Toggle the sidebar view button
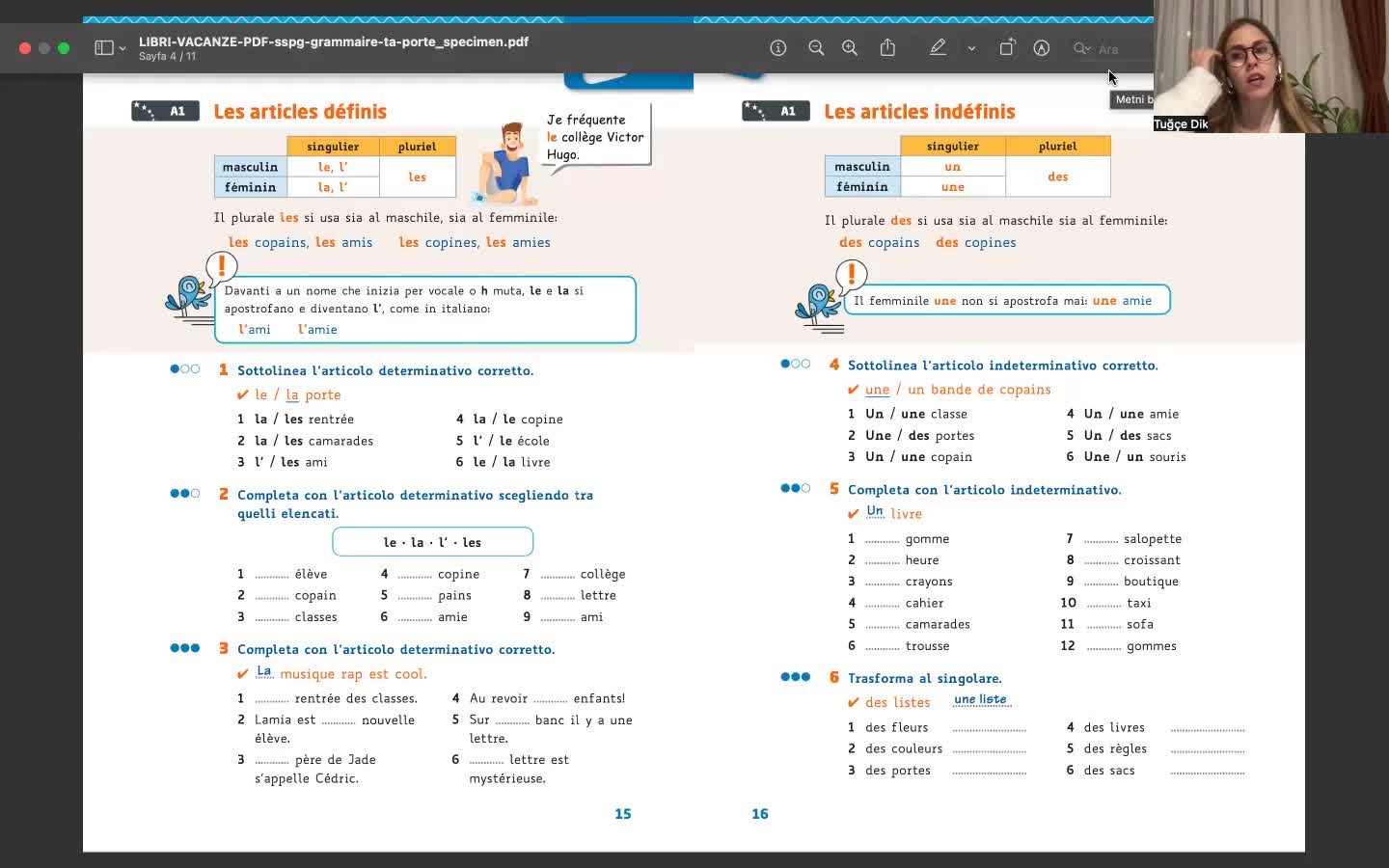The image size is (1389, 868). tap(104, 48)
